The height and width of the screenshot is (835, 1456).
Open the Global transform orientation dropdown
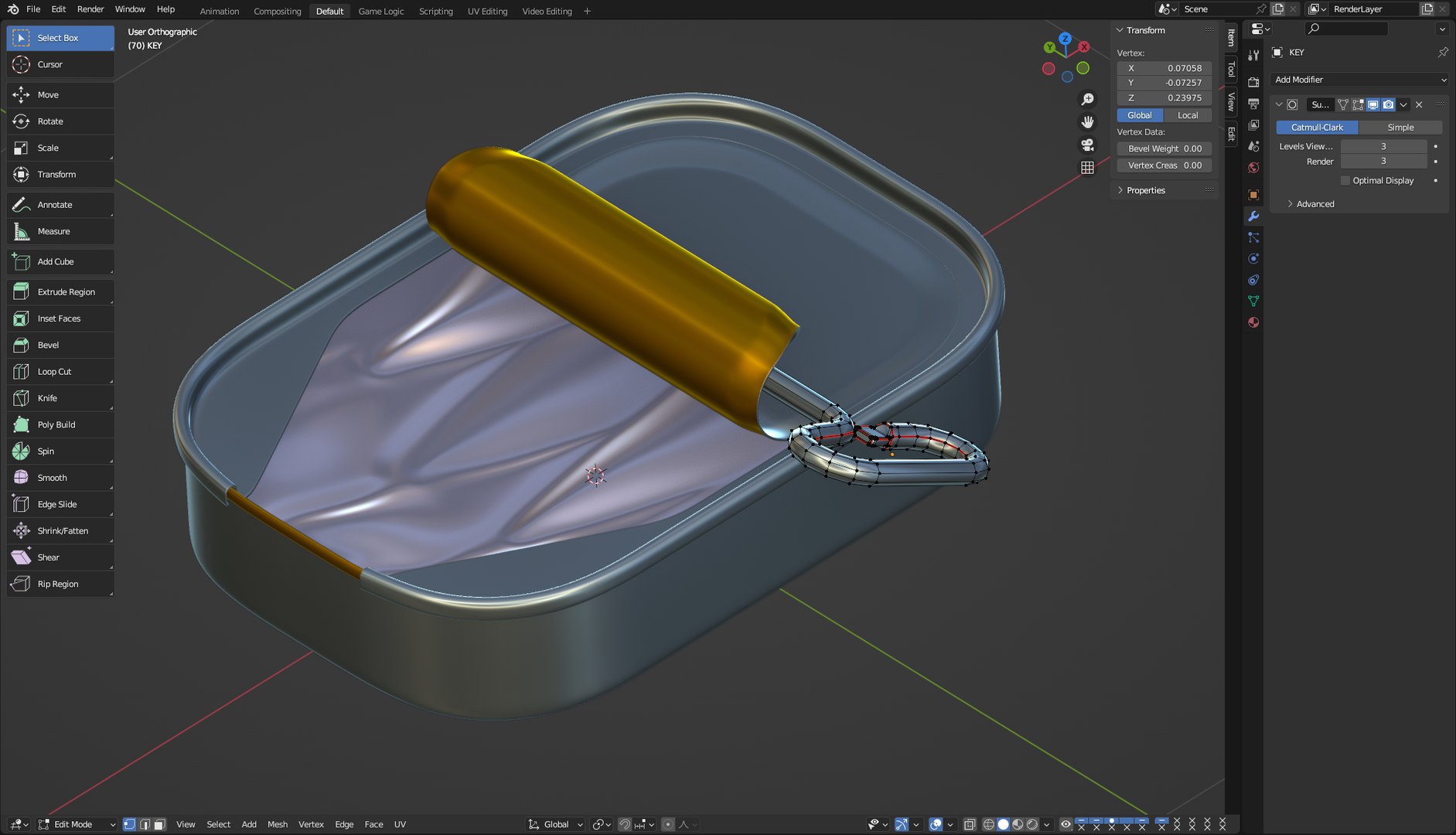[x=556, y=825]
